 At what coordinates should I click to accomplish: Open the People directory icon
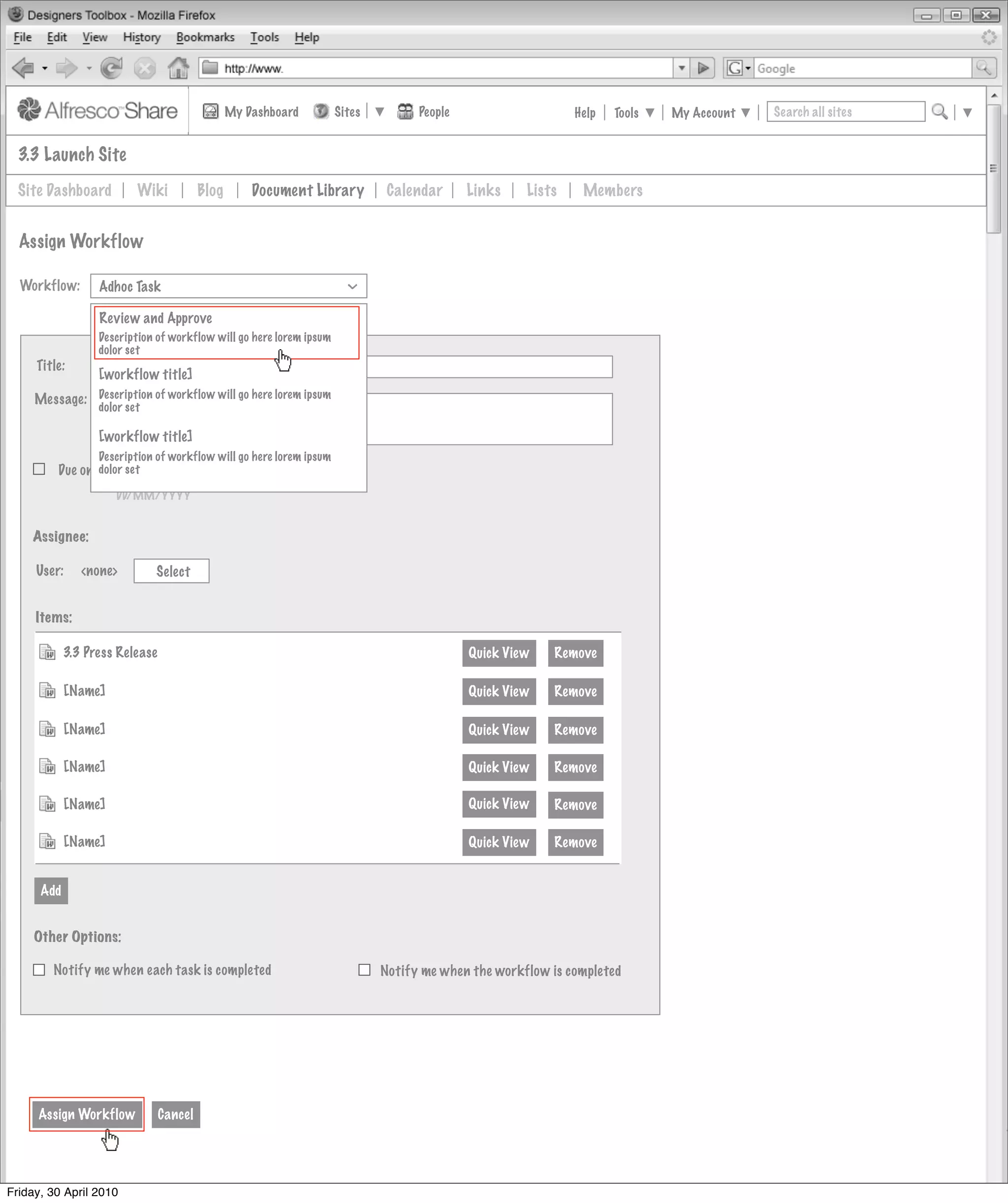pos(405,112)
